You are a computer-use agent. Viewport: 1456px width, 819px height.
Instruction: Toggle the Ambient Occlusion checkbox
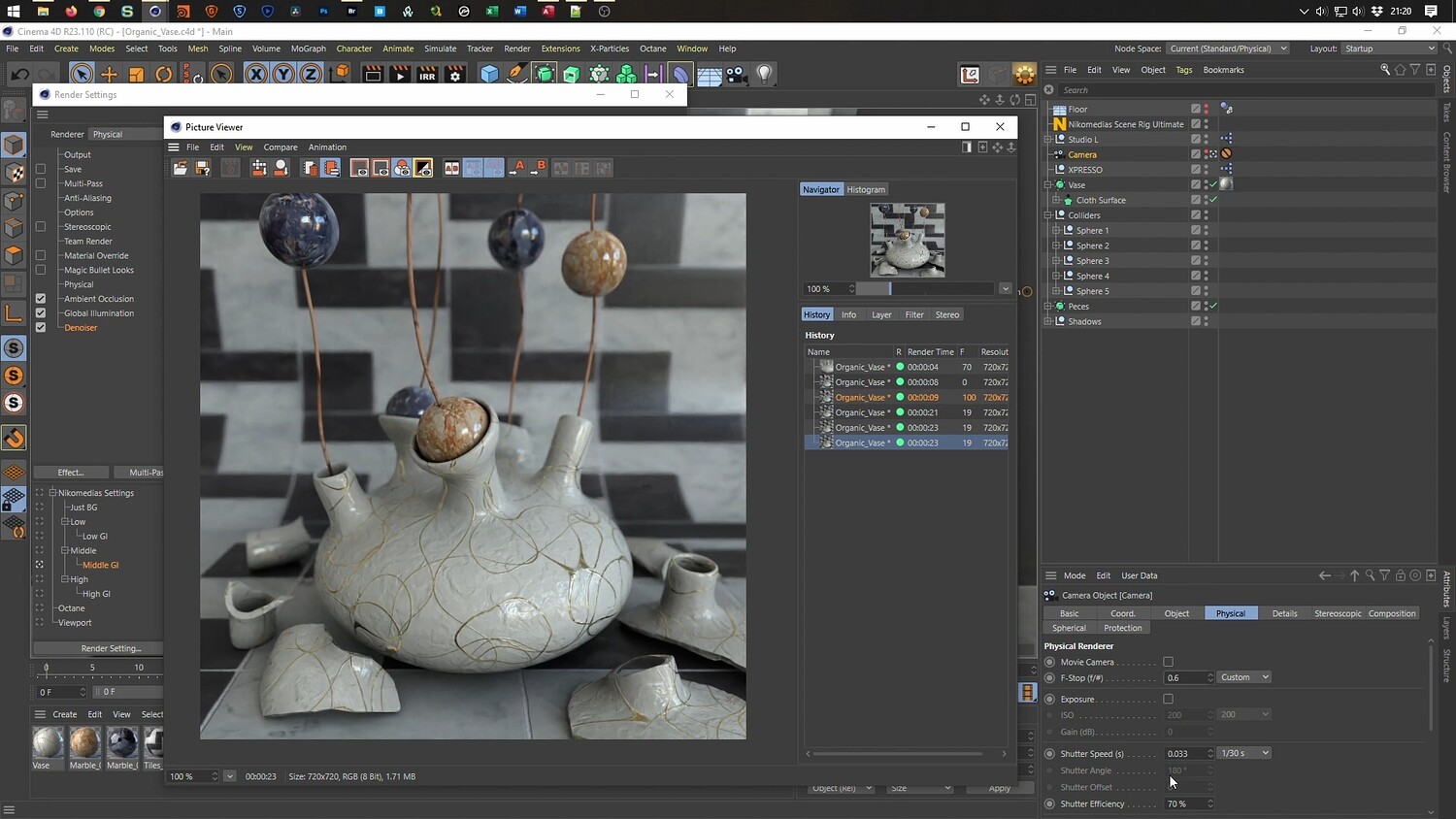(41, 299)
